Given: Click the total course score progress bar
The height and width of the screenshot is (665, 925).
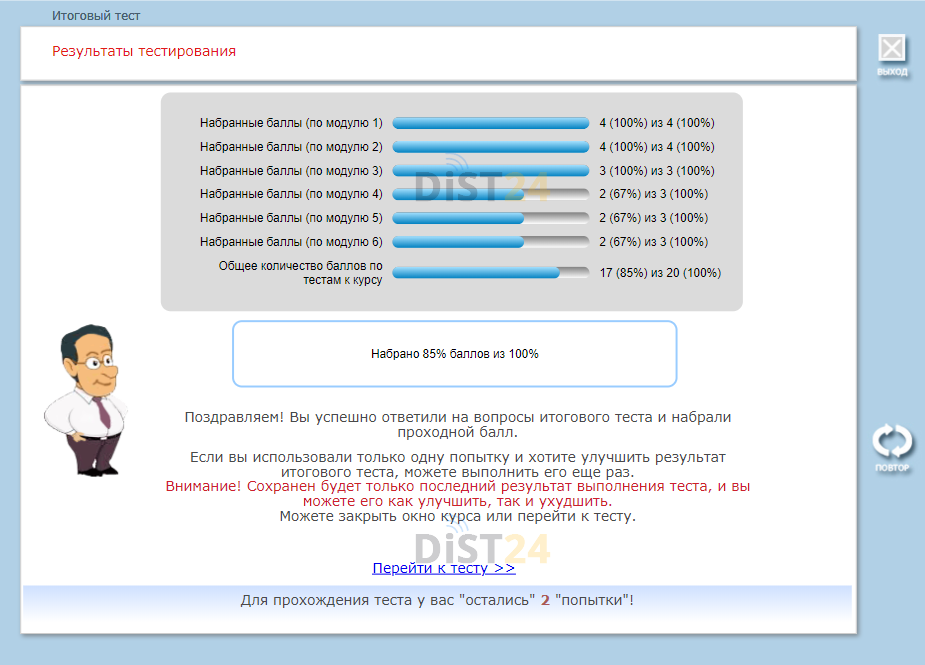Looking at the screenshot, I should (490, 272).
